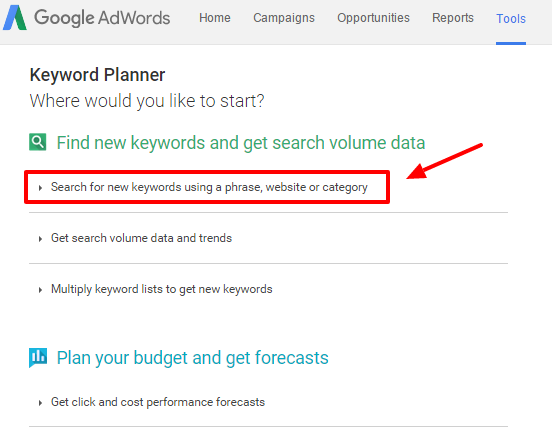Viewport: 552px width, 429px height.
Task: Click the Google AdWords wordmark
Action: point(102,18)
